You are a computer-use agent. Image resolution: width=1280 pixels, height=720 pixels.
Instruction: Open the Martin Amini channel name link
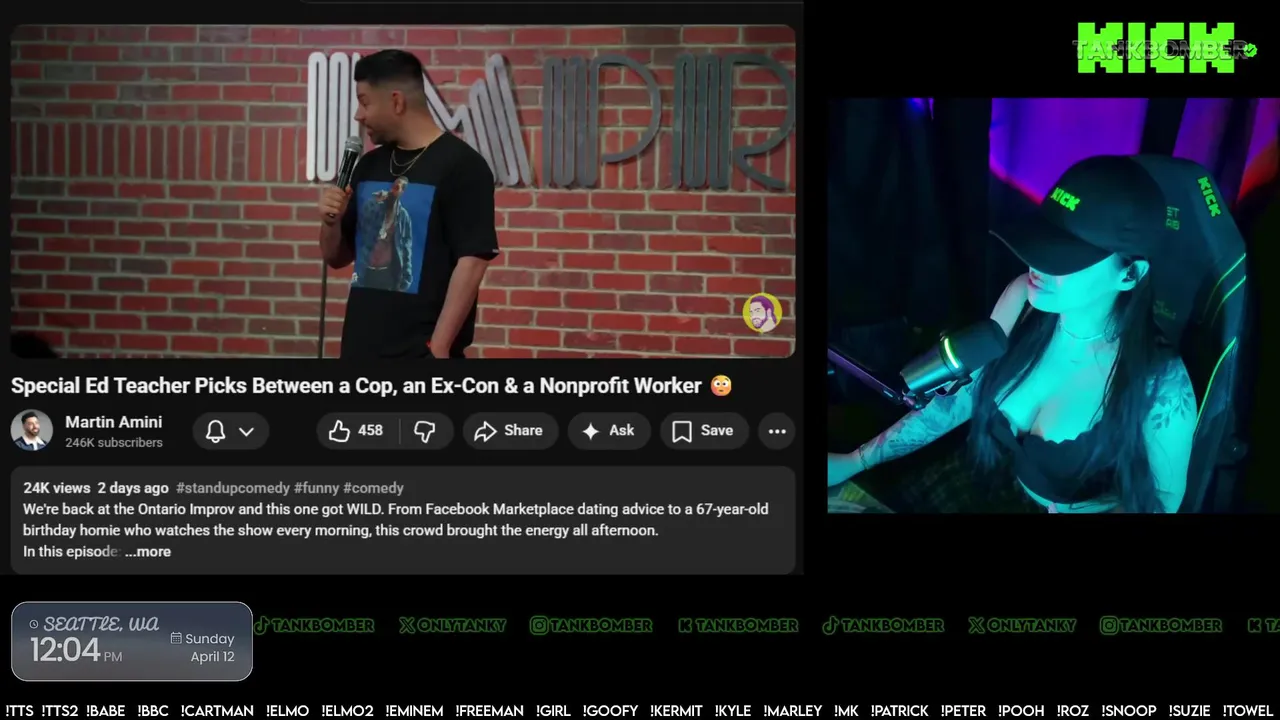pyautogui.click(x=113, y=422)
